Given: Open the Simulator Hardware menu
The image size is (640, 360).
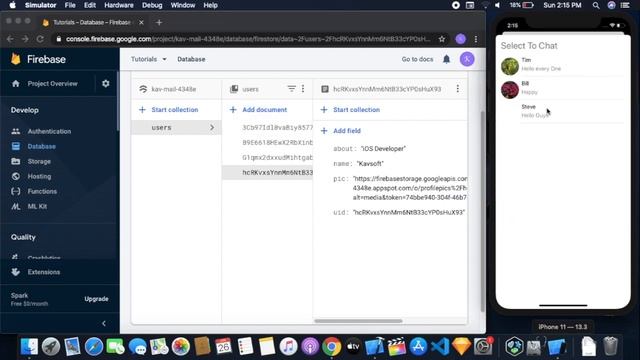Looking at the screenshot, I should (x=119, y=5).
